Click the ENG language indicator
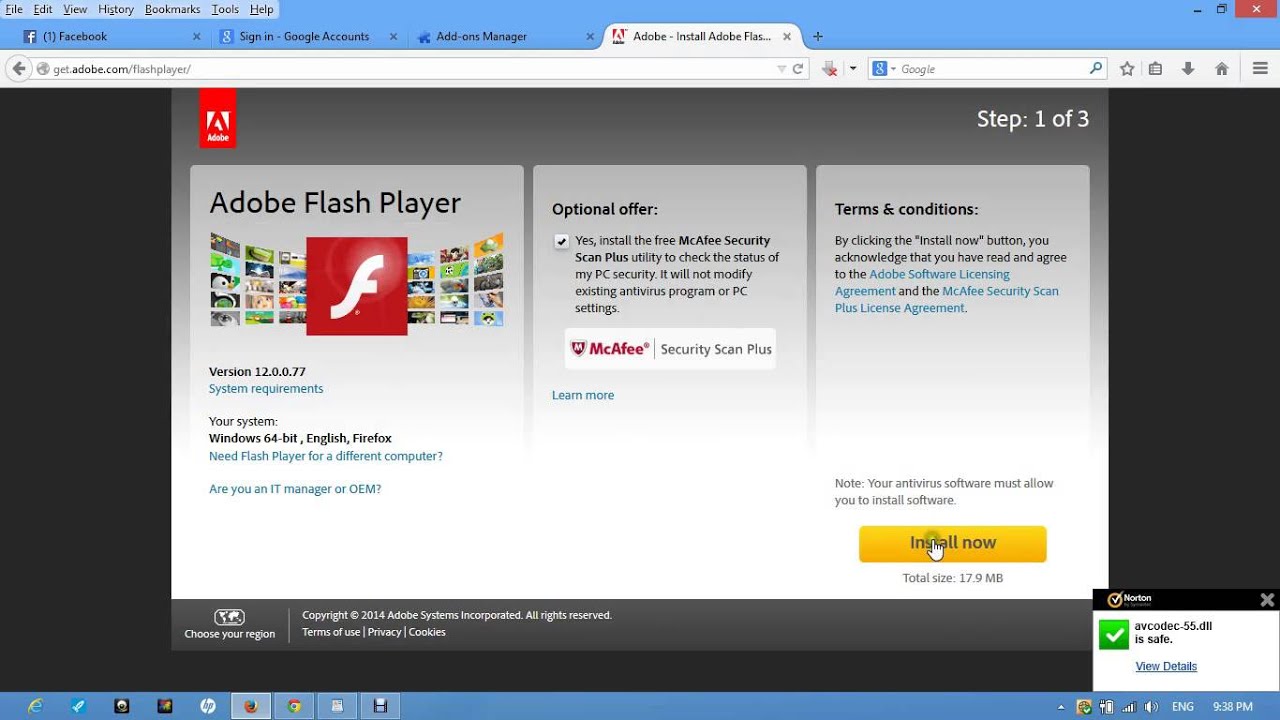The height and width of the screenshot is (720, 1280). 1183,707
